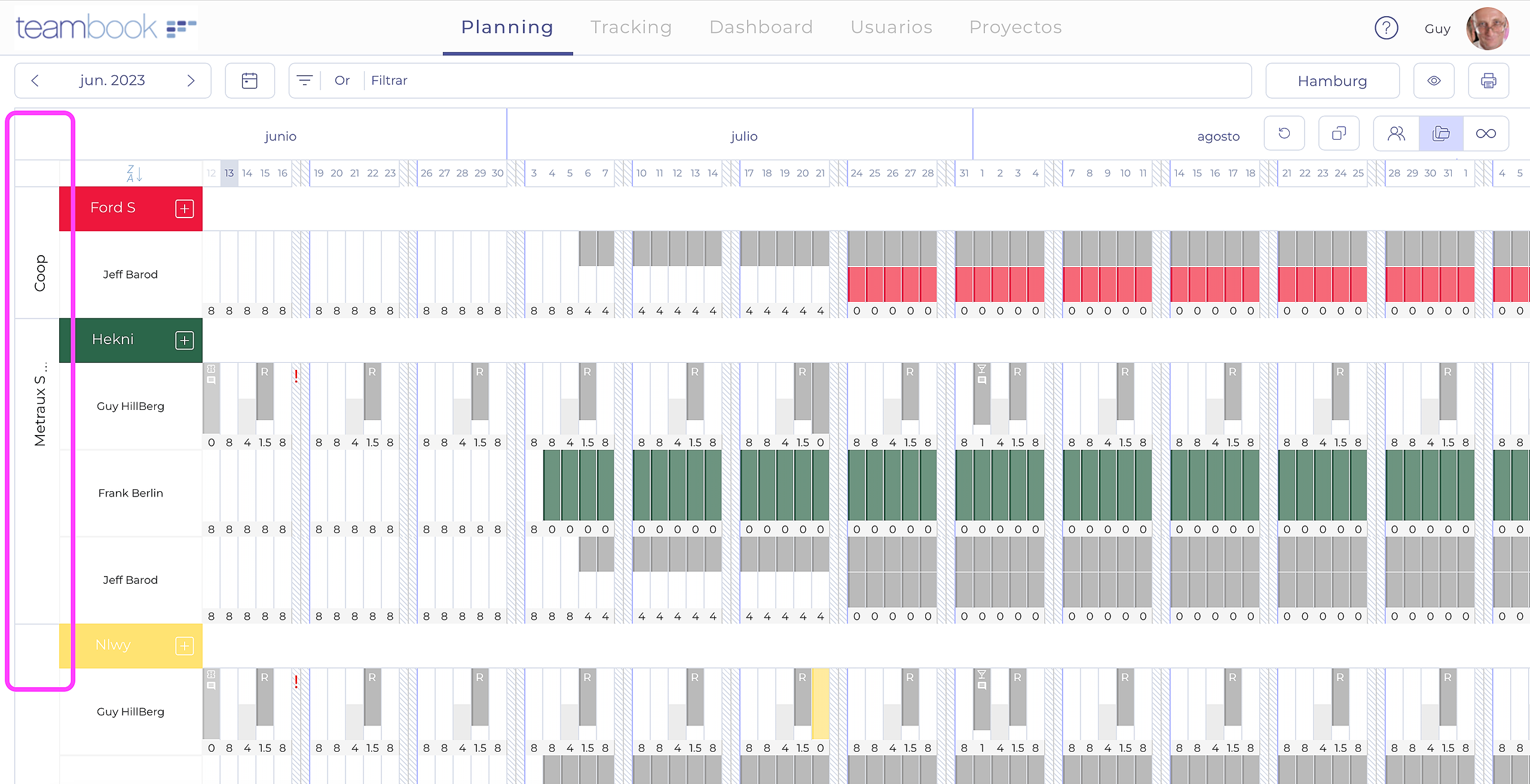Screen dimensions: 1530x784
Task: Sort rows with the Z-A icon
Action: [134, 173]
